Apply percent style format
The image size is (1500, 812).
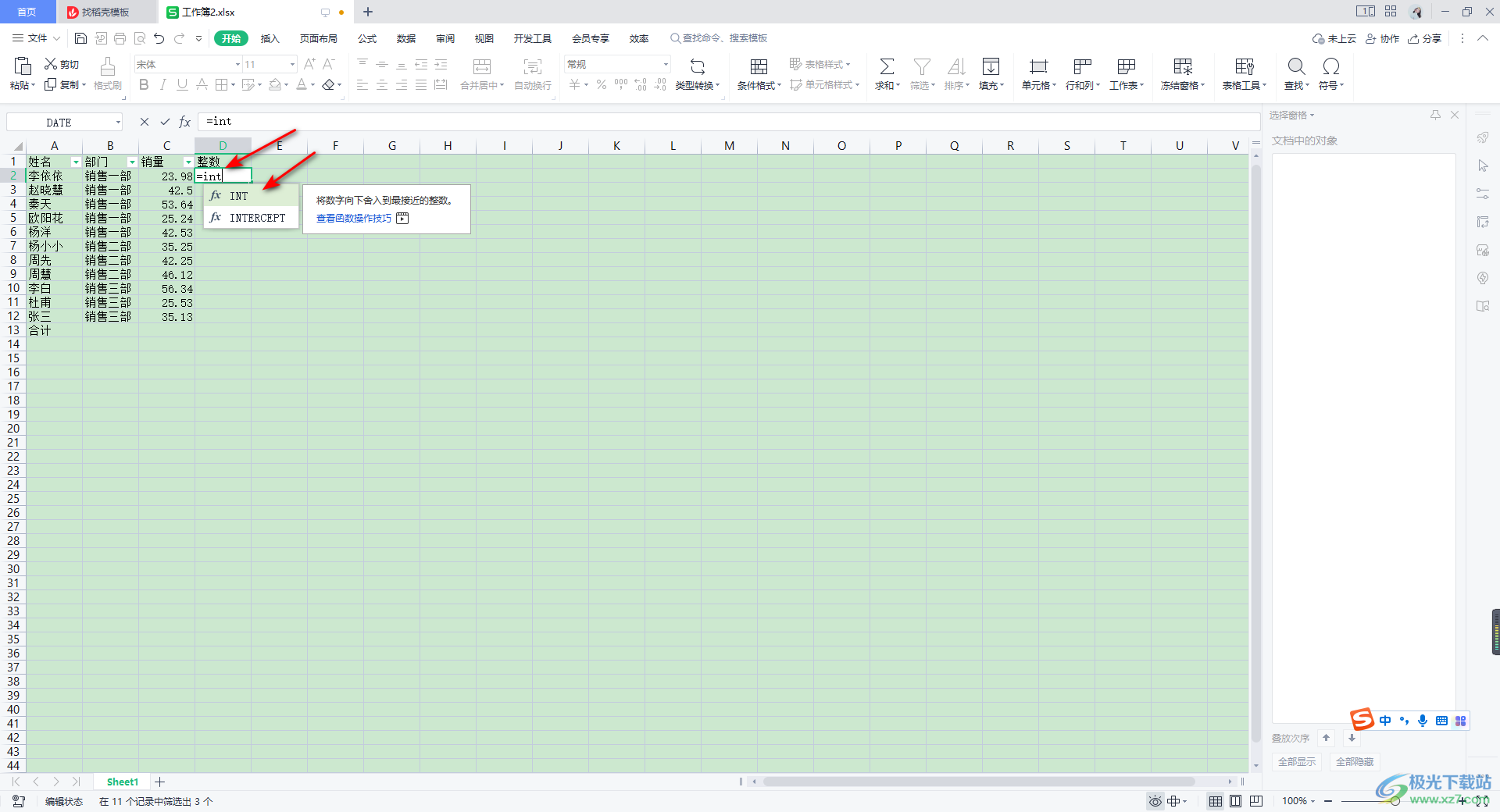click(x=602, y=84)
